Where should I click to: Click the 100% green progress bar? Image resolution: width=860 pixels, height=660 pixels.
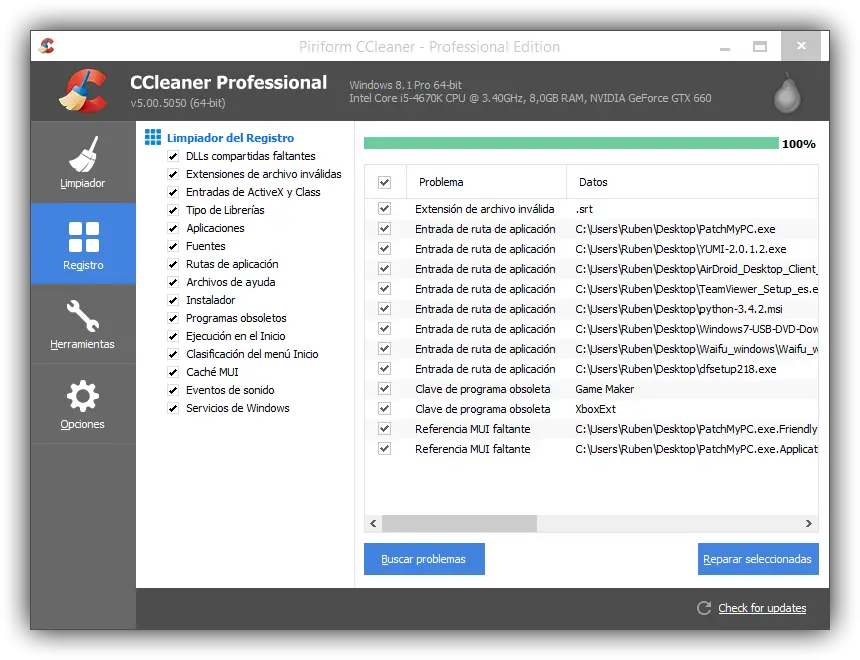click(571, 143)
